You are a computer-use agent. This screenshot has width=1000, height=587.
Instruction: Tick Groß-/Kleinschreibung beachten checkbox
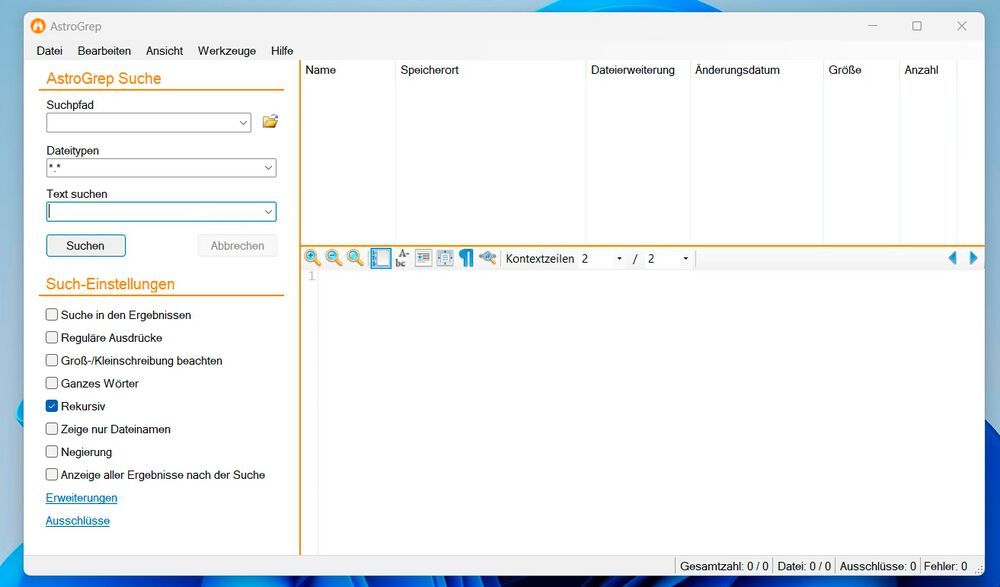pos(52,361)
